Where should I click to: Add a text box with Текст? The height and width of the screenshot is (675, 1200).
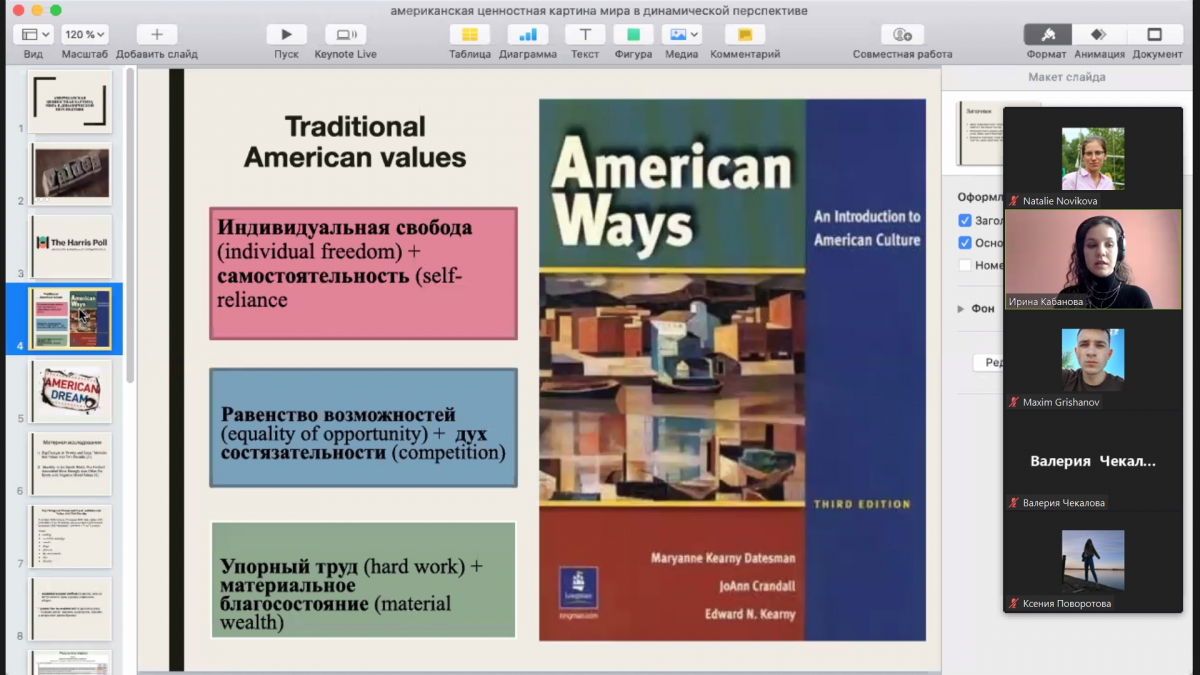coord(585,35)
